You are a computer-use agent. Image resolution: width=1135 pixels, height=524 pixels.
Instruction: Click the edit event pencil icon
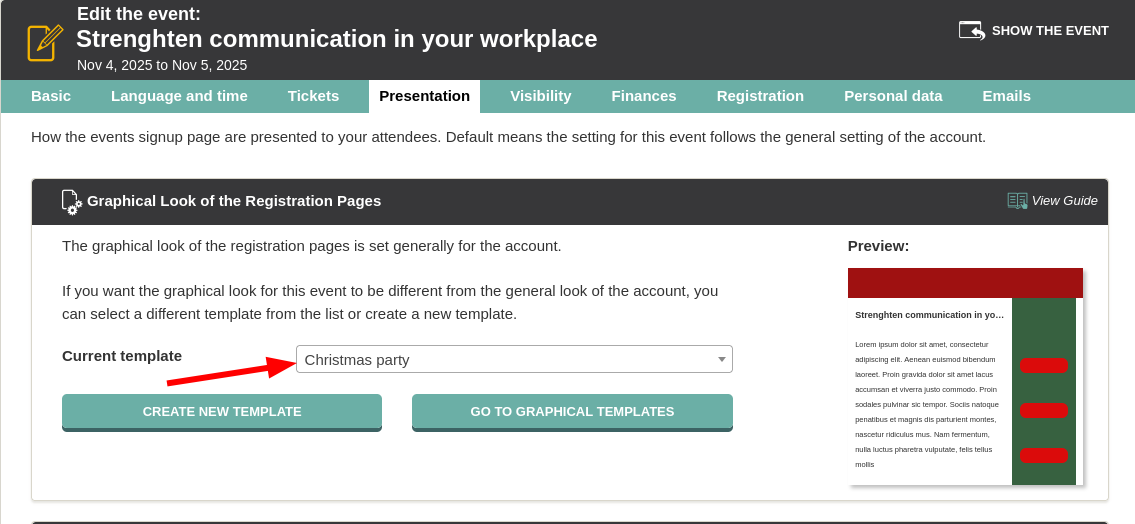[x=45, y=42]
